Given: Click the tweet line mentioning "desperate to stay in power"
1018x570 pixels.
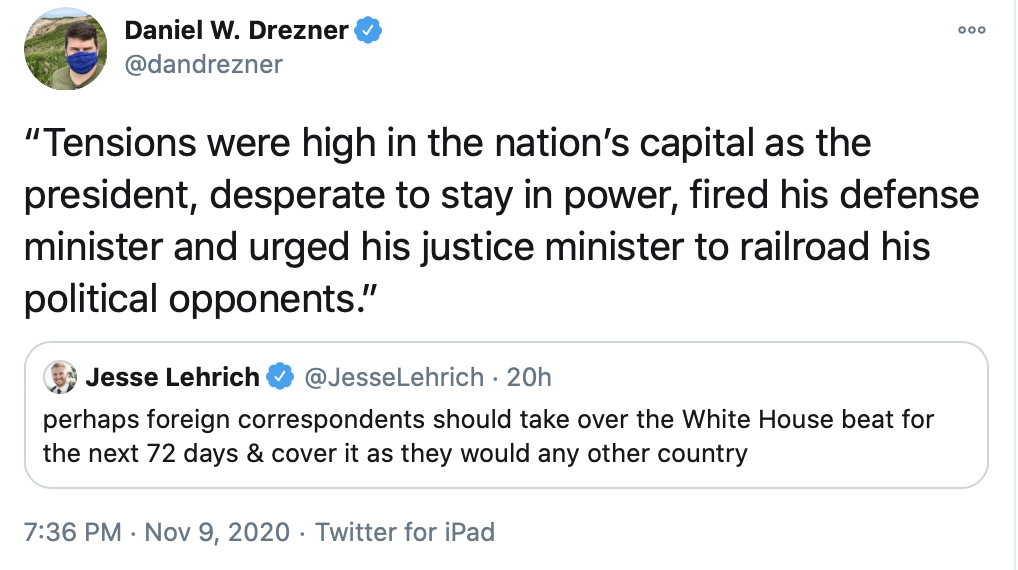Looking at the screenshot, I should (500, 194).
